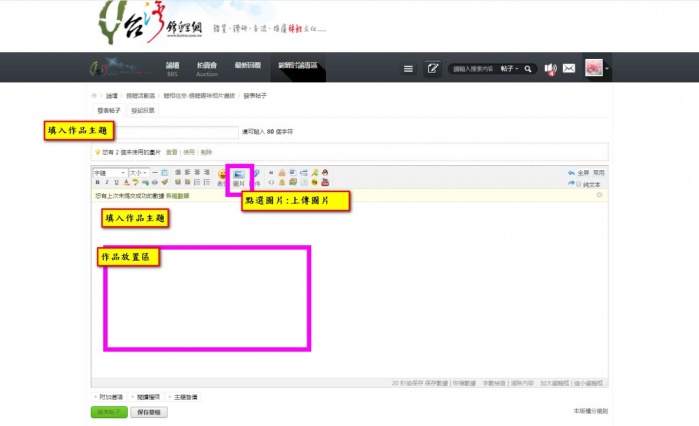Open the messages envelope icon

point(569,68)
